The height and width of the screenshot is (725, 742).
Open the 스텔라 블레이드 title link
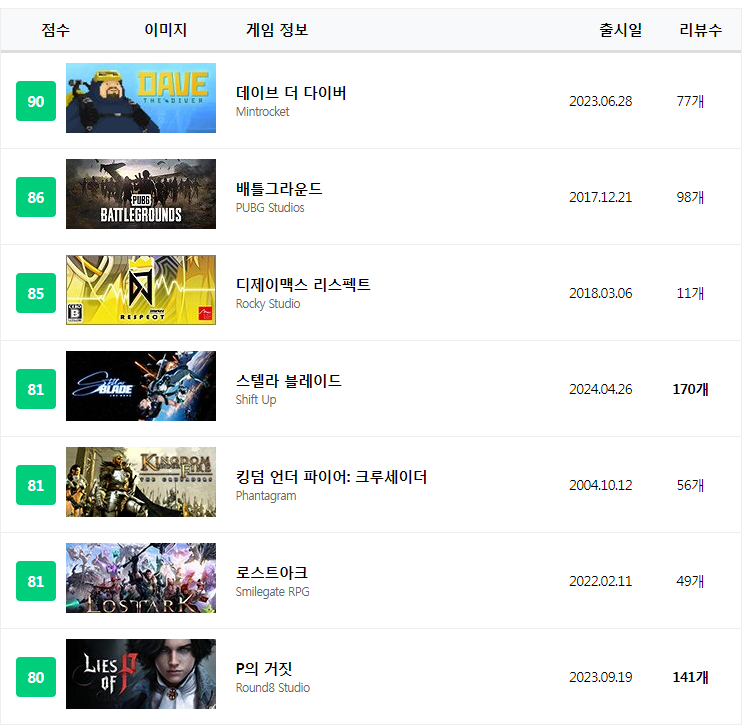[289, 381]
